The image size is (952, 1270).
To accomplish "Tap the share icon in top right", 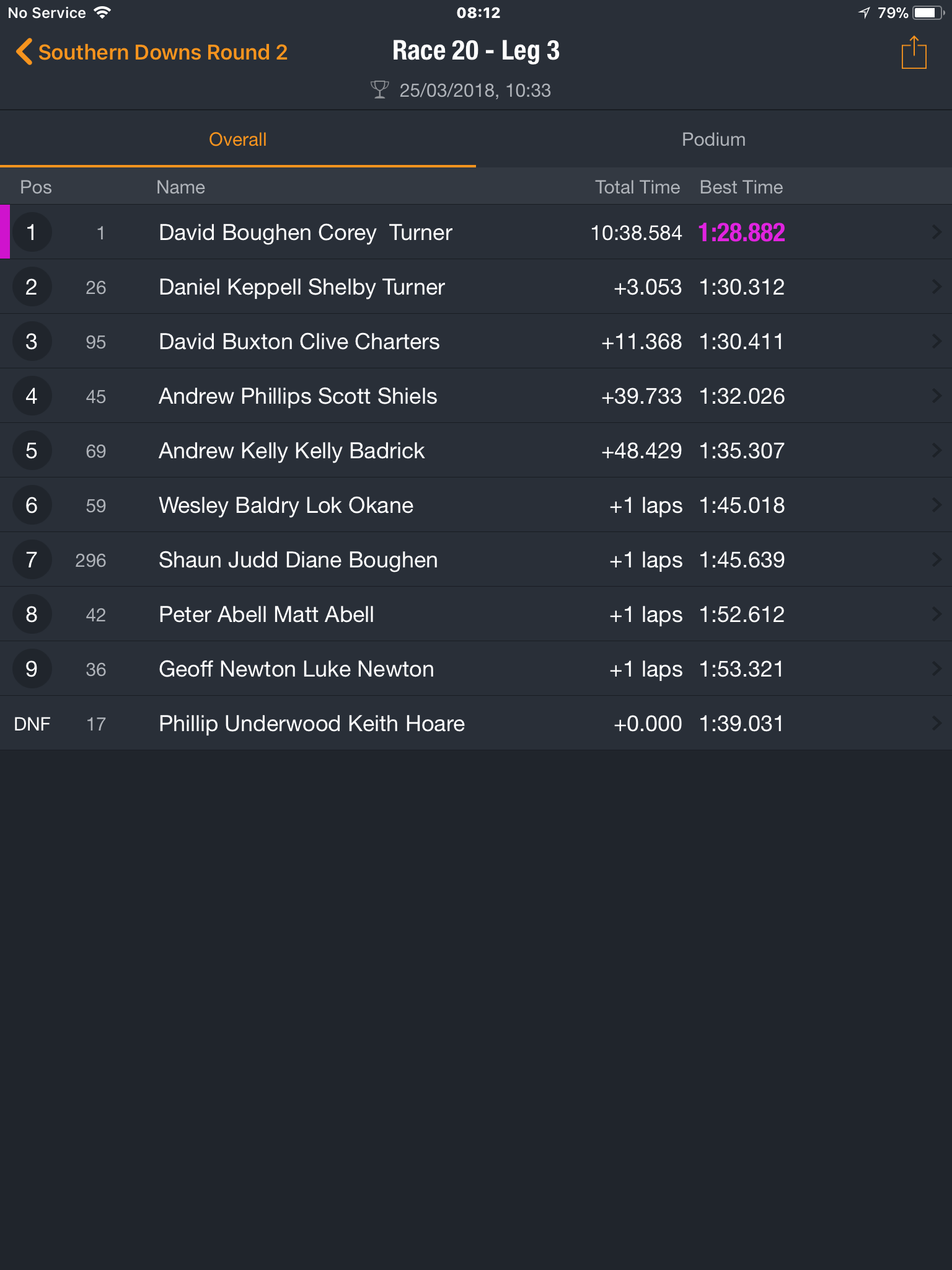I will point(914,53).
